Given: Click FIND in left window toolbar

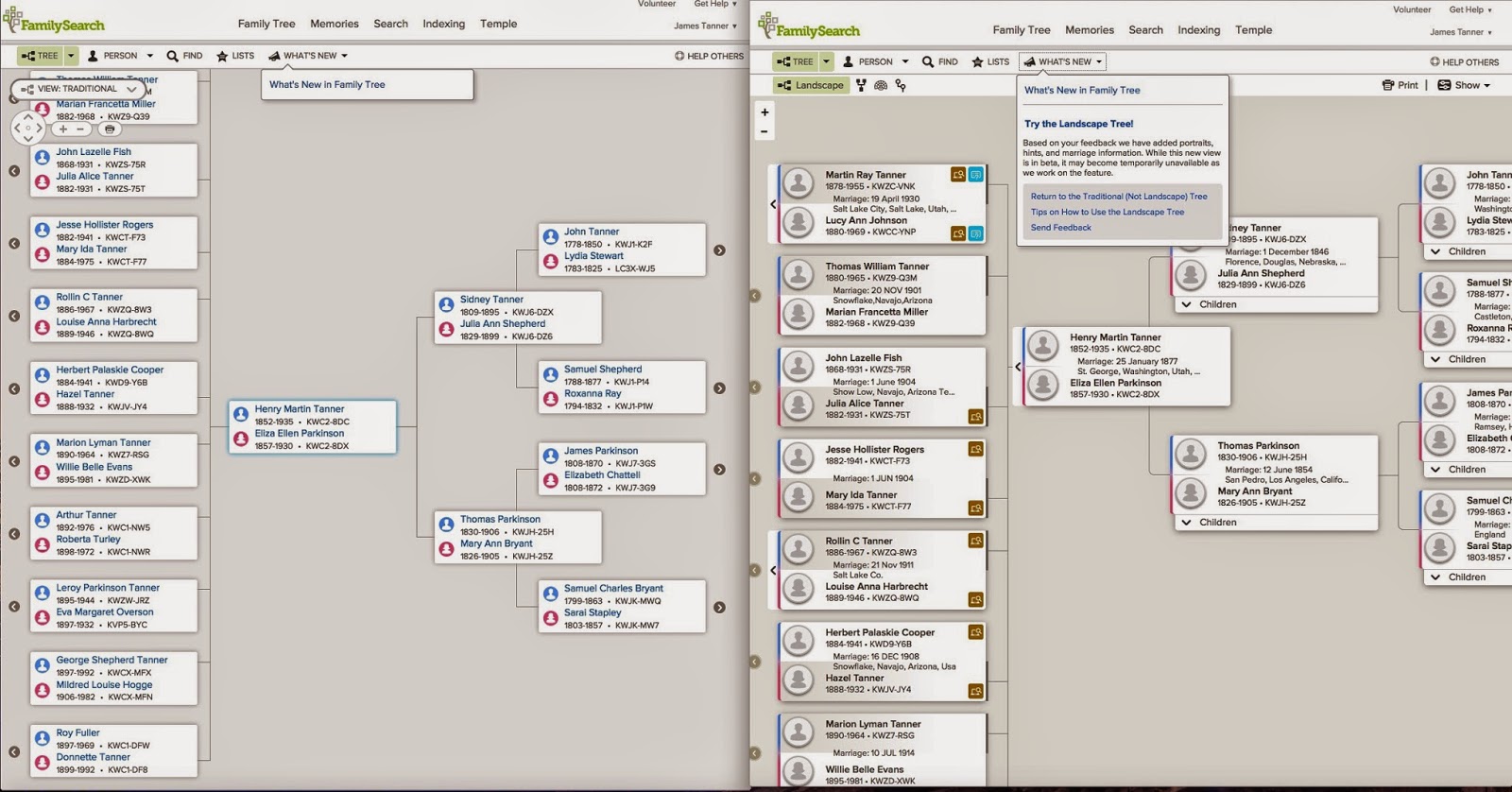Looking at the screenshot, I should [184, 56].
